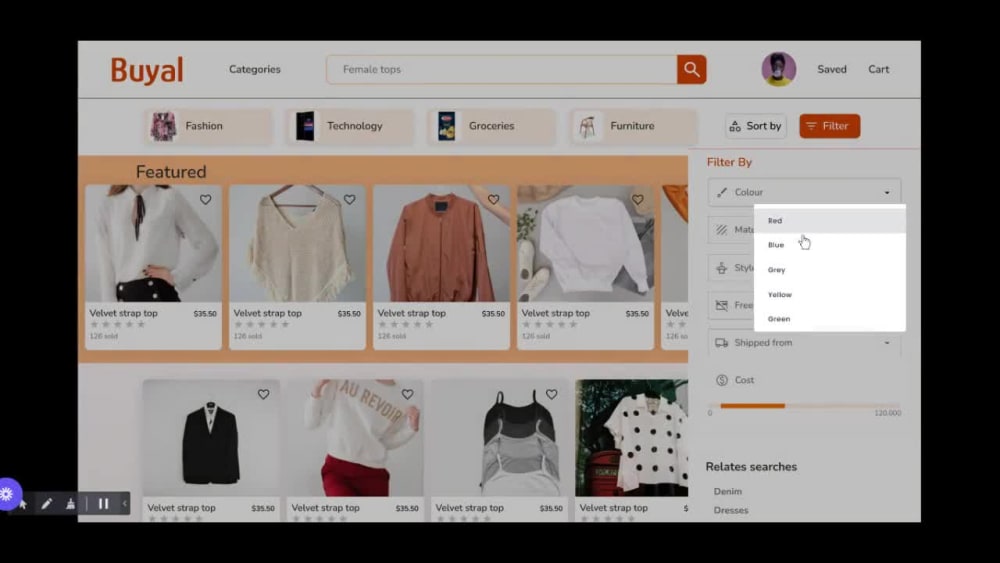Screen dimensions: 1000x563
Task: Open the white blouse Featured product image
Action: click(x=154, y=244)
